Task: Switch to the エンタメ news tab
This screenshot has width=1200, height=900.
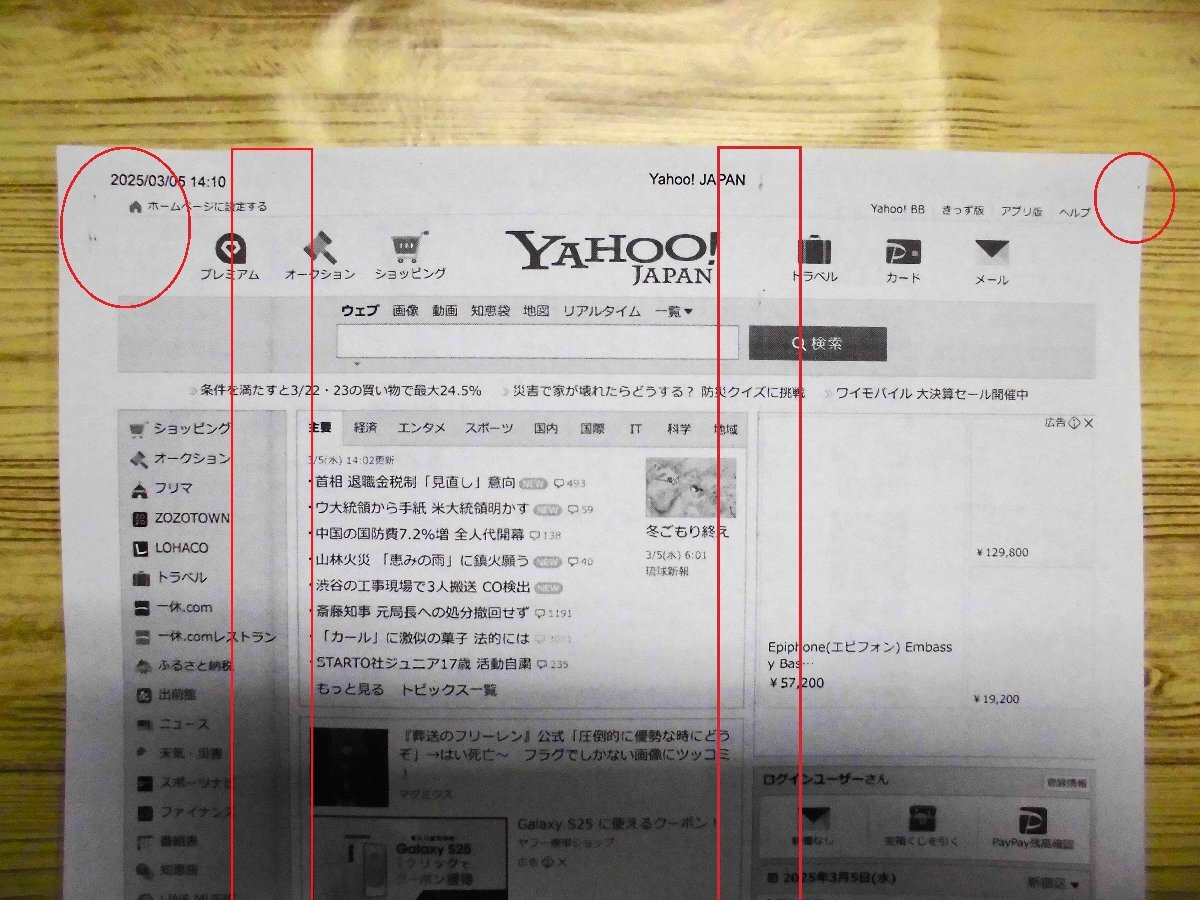Action: click(x=422, y=428)
